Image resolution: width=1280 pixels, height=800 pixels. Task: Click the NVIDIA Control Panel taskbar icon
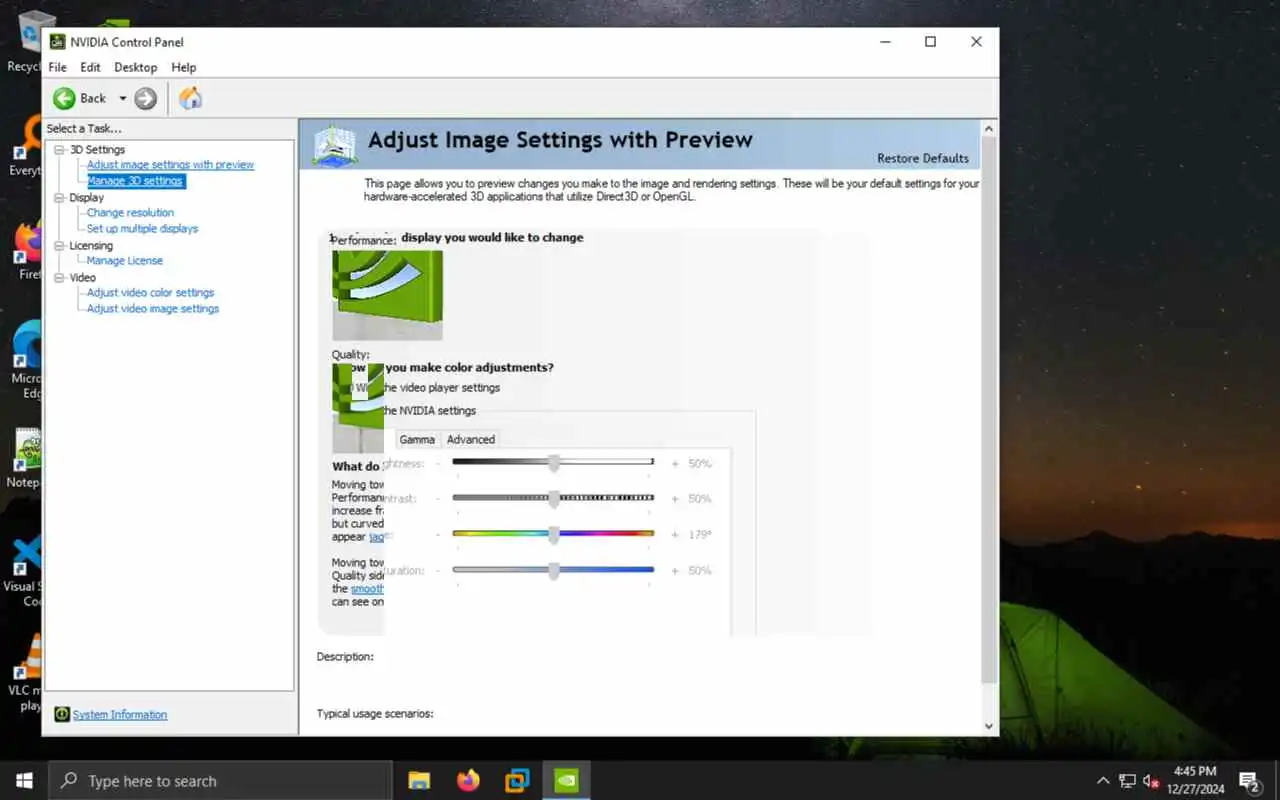[566, 781]
